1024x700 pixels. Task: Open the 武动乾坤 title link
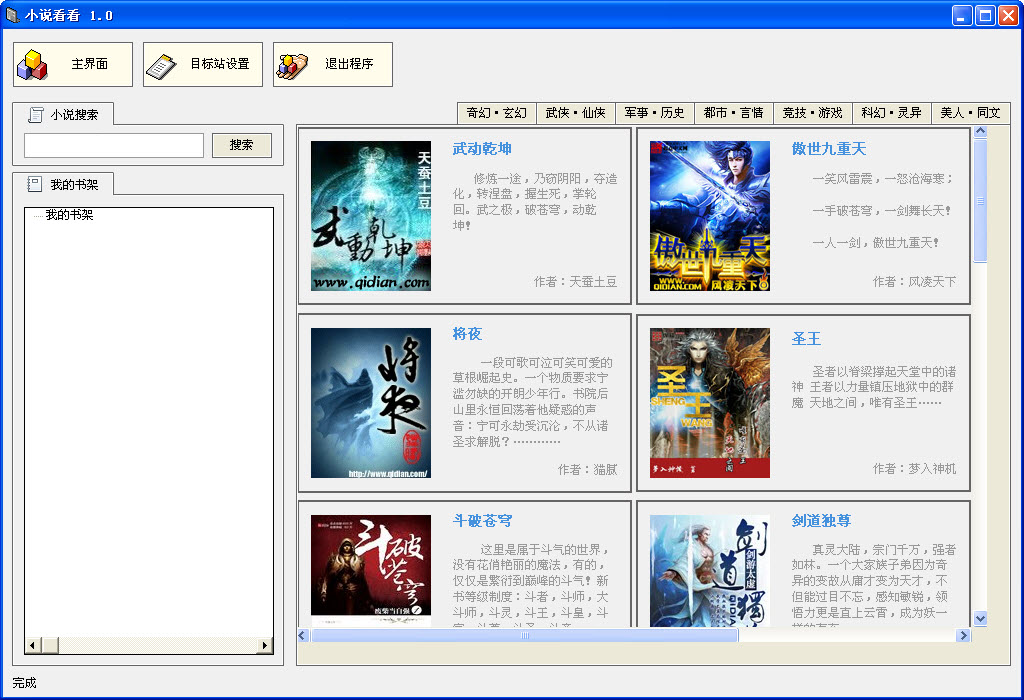(482, 149)
